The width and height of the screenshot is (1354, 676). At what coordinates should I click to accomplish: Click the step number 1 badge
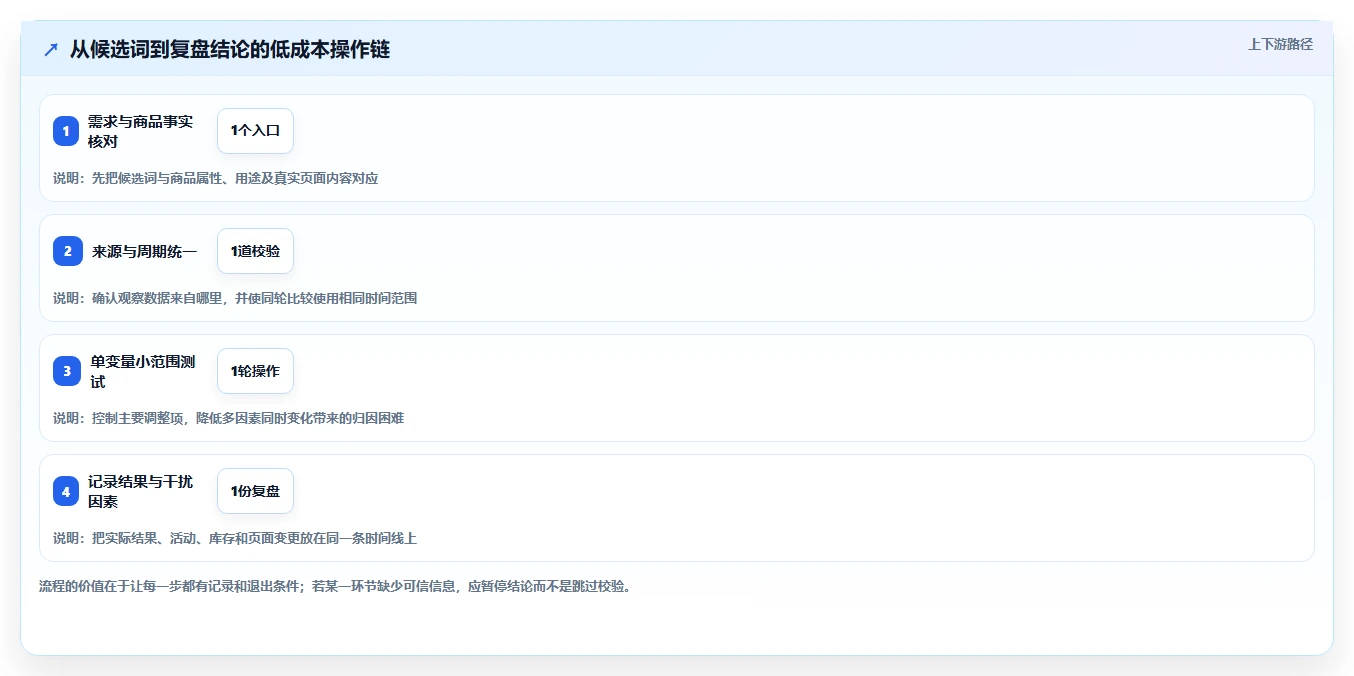click(x=66, y=131)
